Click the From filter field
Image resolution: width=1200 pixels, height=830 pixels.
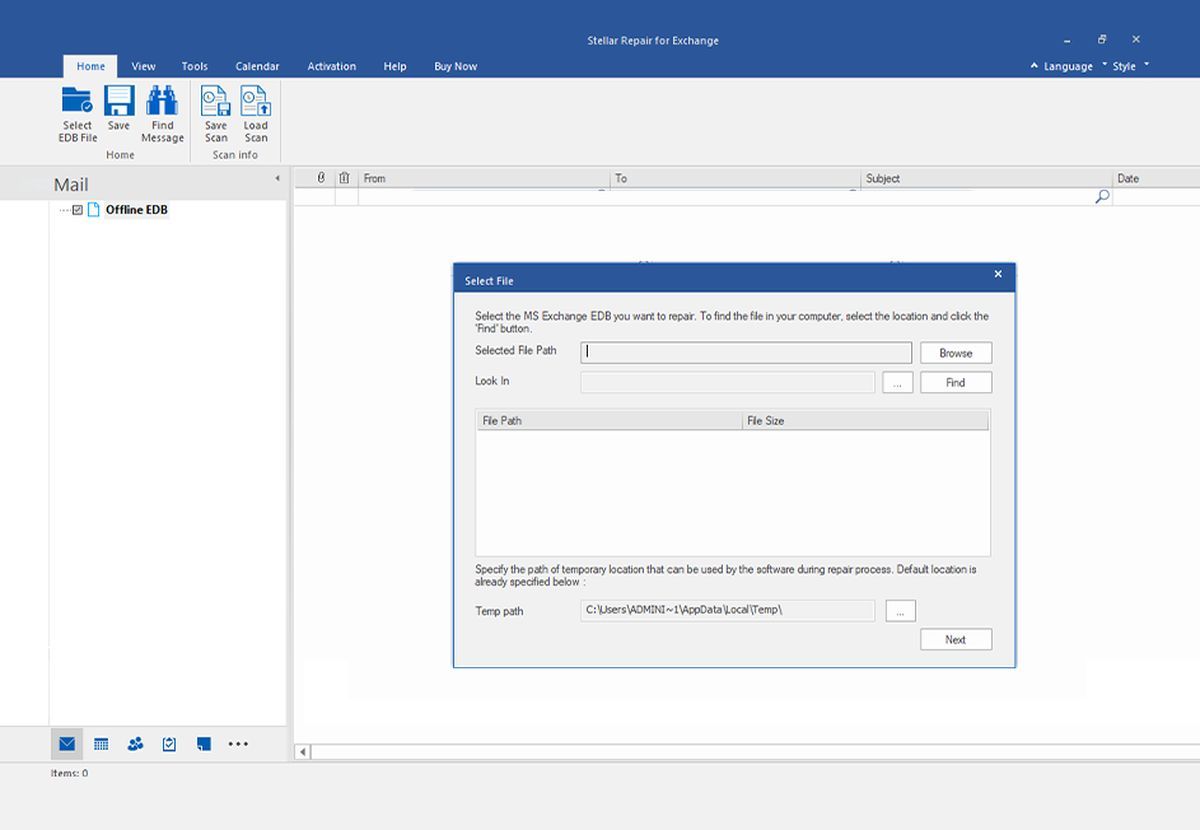tap(484, 197)
